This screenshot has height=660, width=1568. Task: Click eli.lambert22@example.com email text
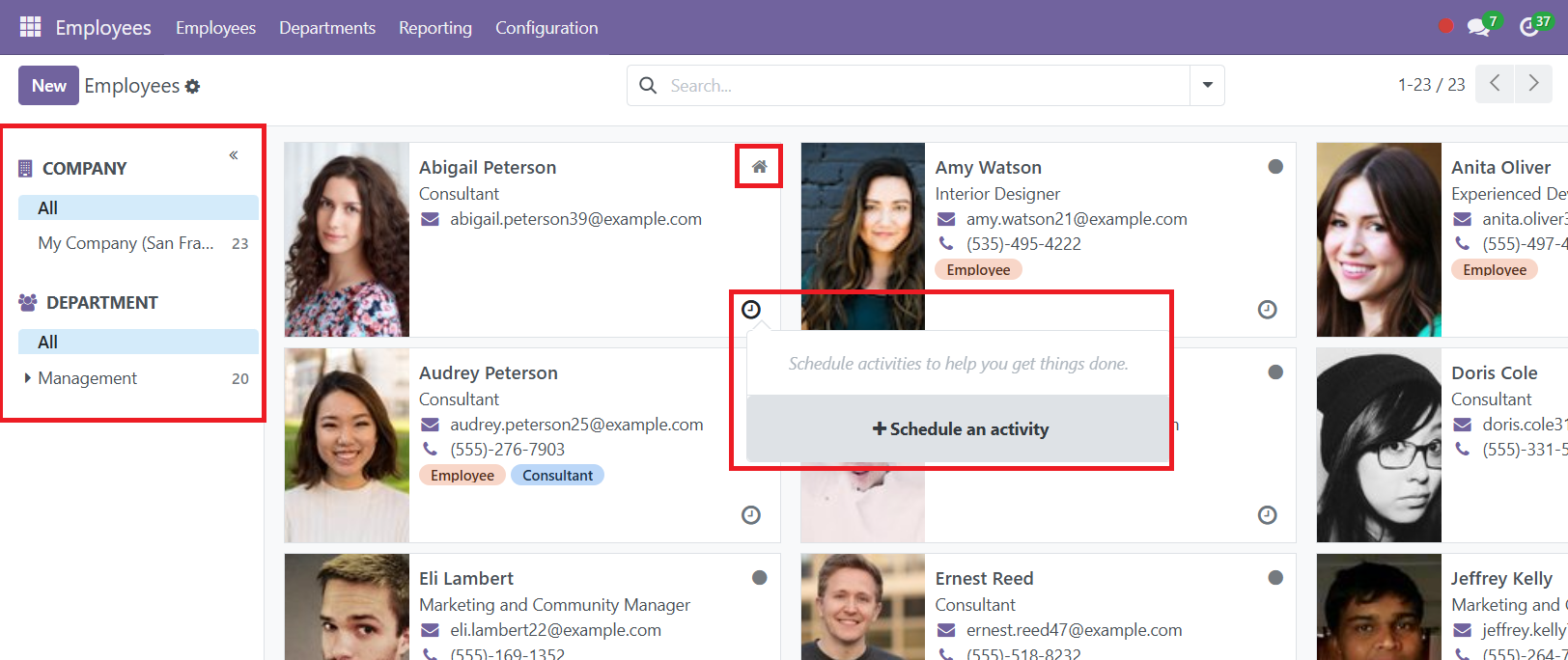point(555,630)
